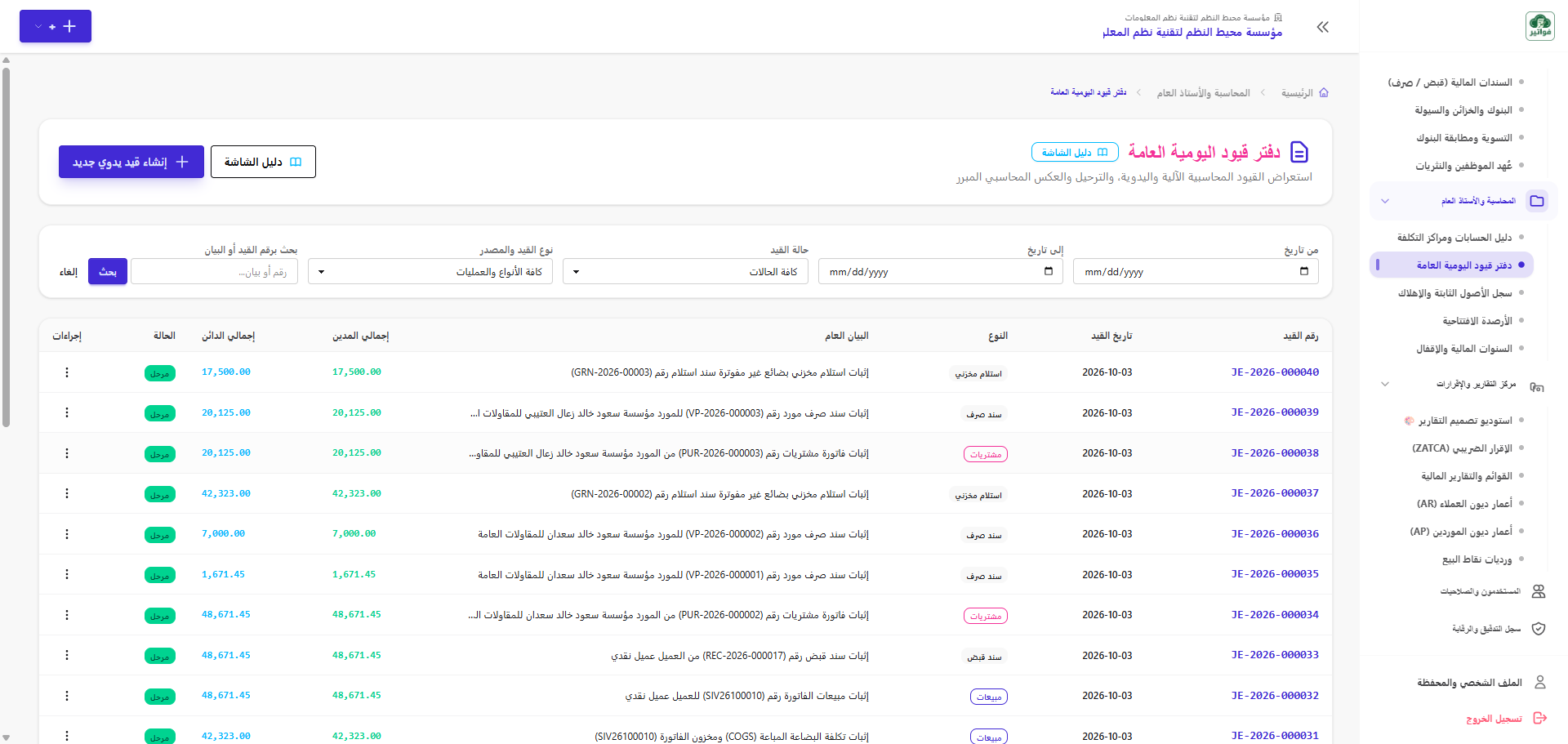Open 'سجل الأصول الثابتة والإهلاك' menu item

(x=1454, y=293)
